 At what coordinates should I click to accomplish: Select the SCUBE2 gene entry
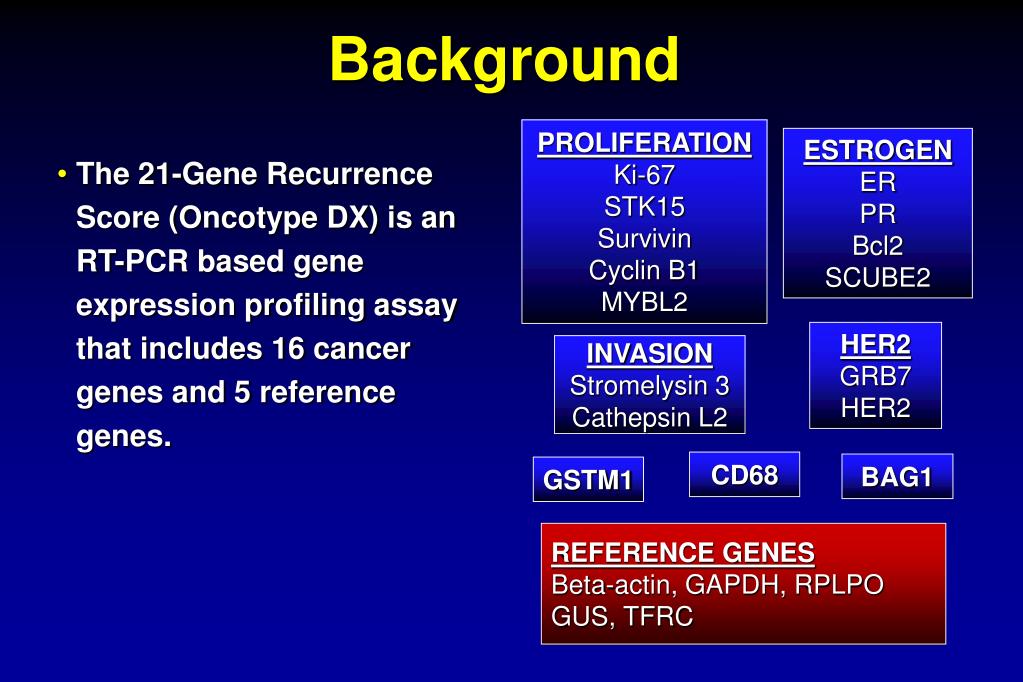(x=878, y=278)
